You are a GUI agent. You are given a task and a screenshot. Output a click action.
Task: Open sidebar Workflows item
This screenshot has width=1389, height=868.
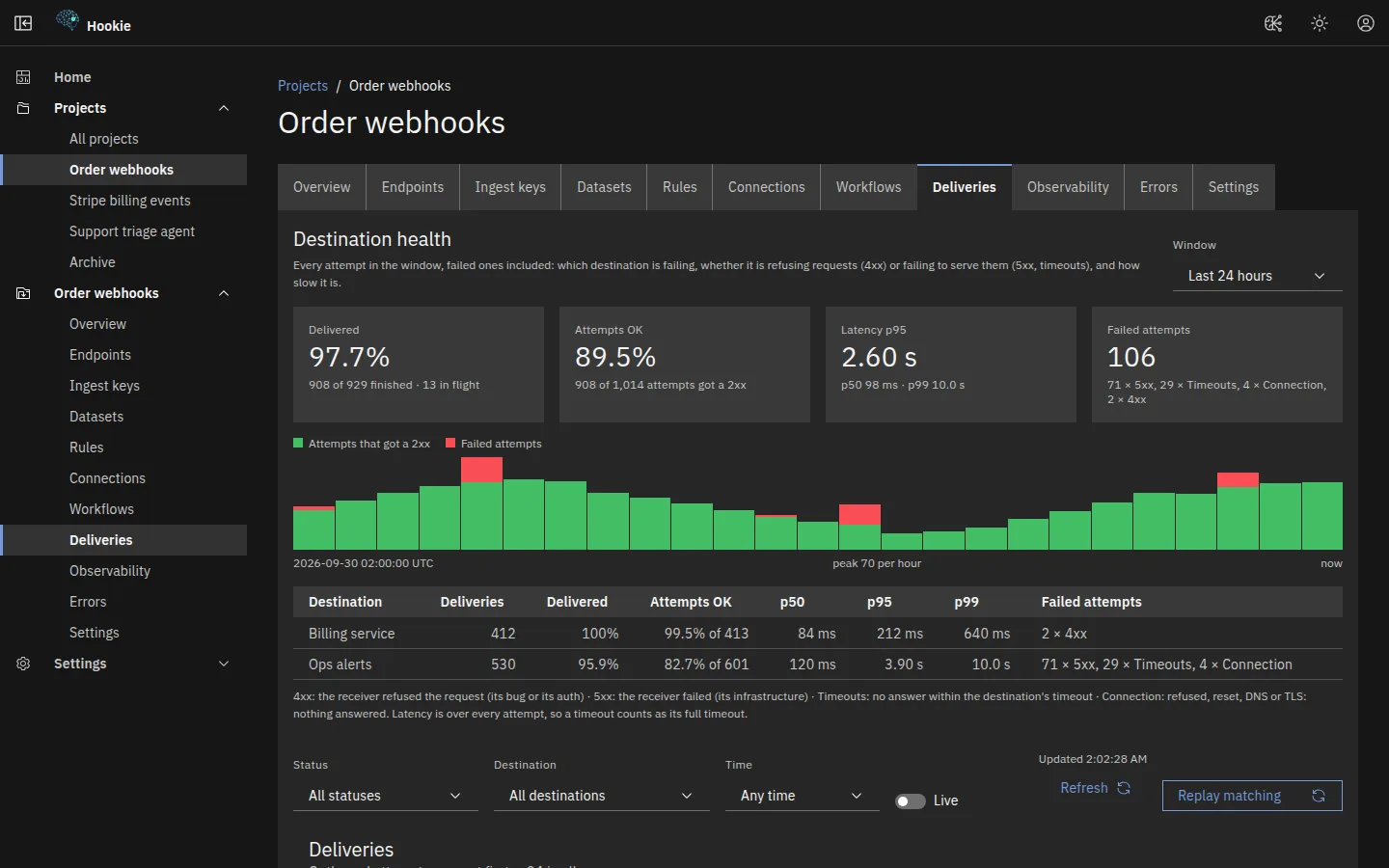click(x=123, y=509)
